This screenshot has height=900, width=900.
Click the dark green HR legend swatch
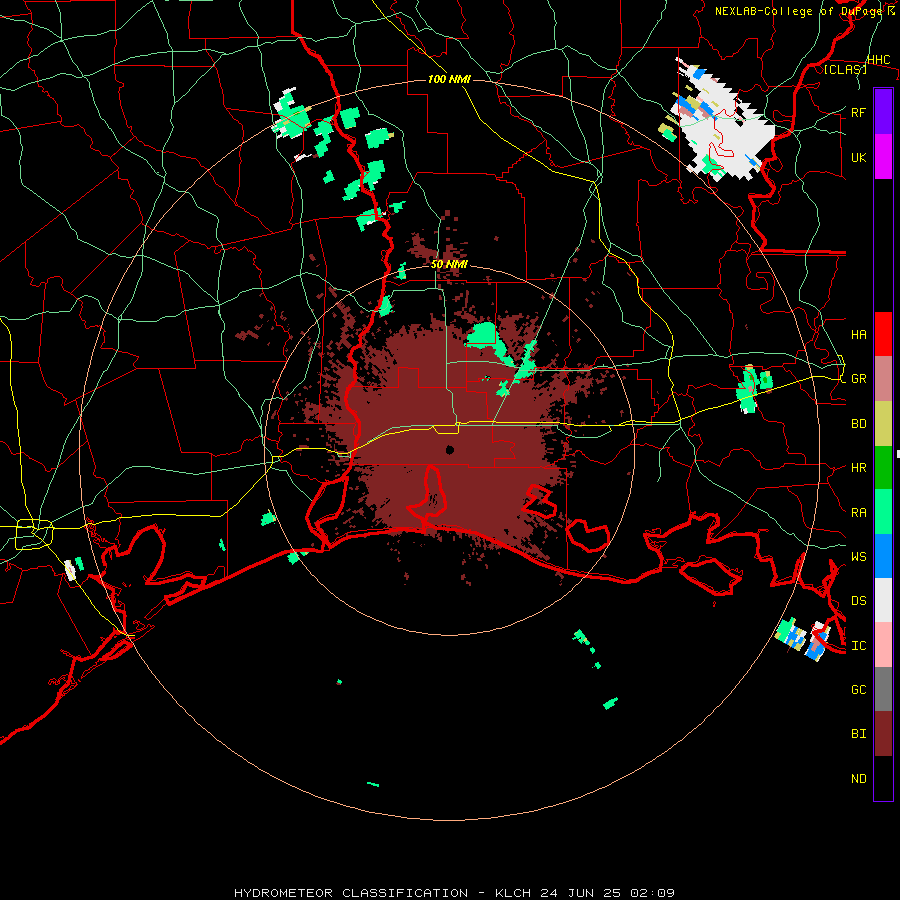click(883, 468)
